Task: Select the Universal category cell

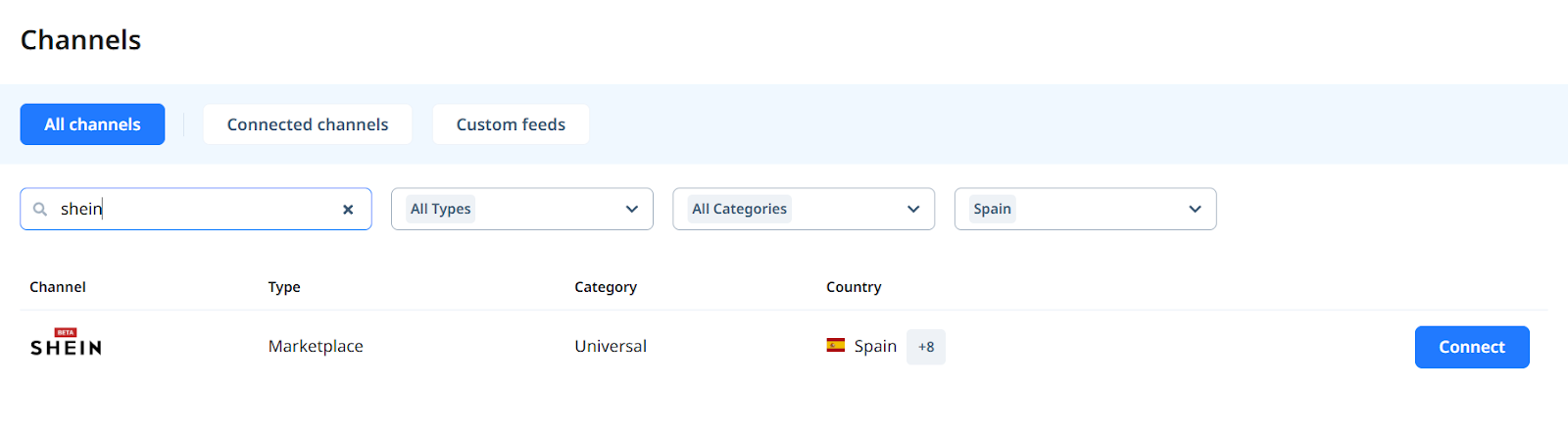Action: point(611,347)
